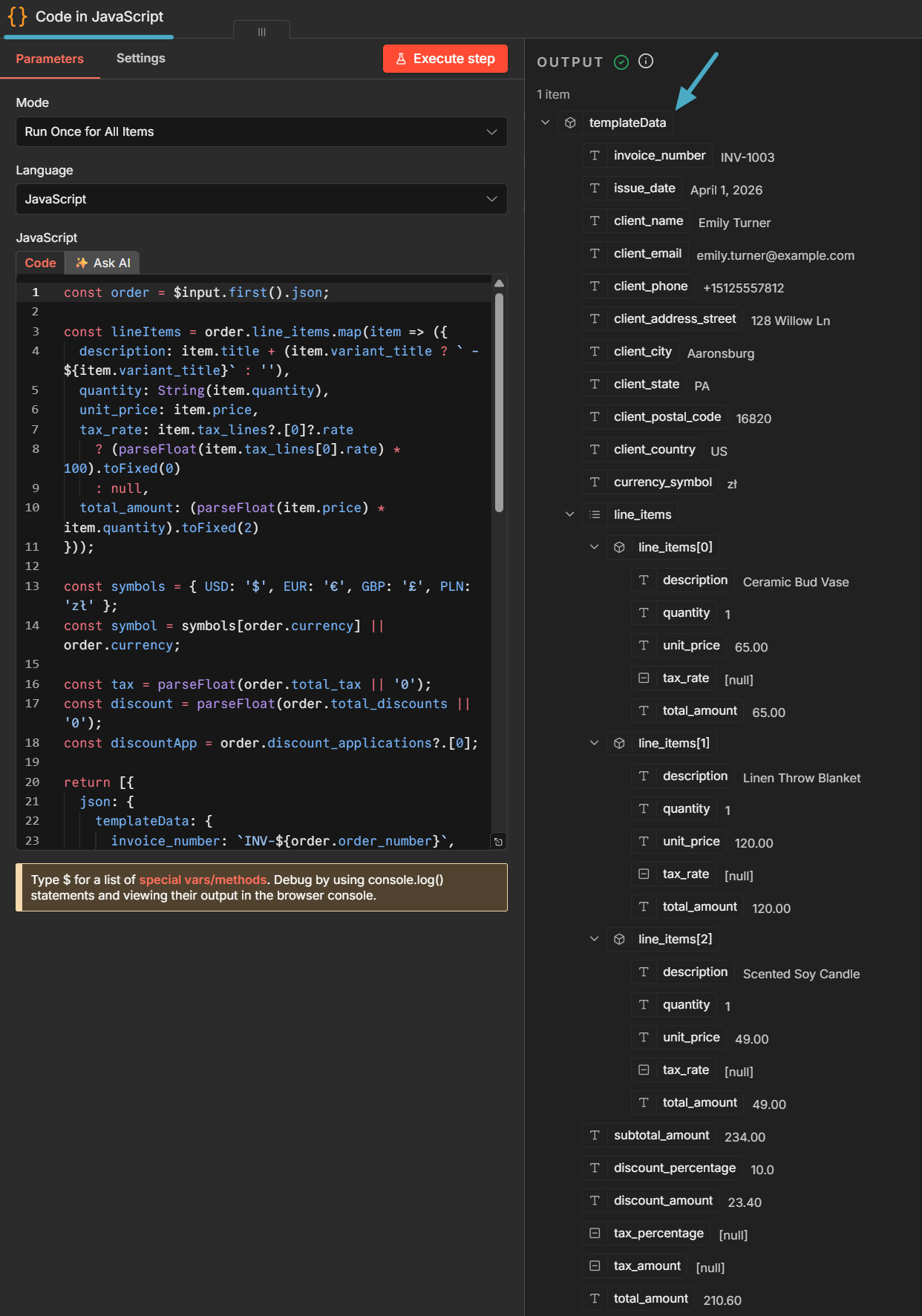Viewport: 922px width, 1316px height.
Task: Click the client_address_street field label
Action: pos(675,318)
